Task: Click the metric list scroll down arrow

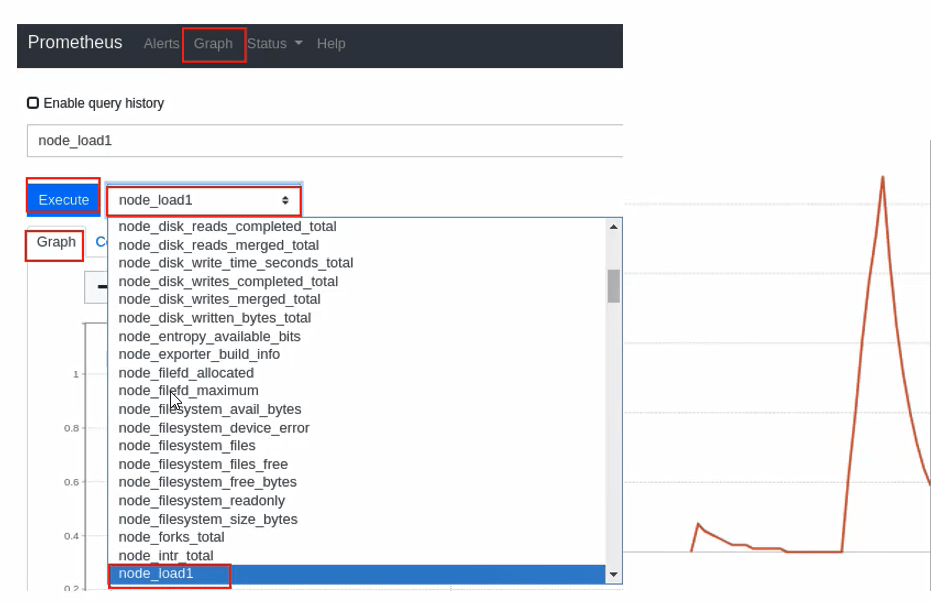Action: click(x=613, y=575)
